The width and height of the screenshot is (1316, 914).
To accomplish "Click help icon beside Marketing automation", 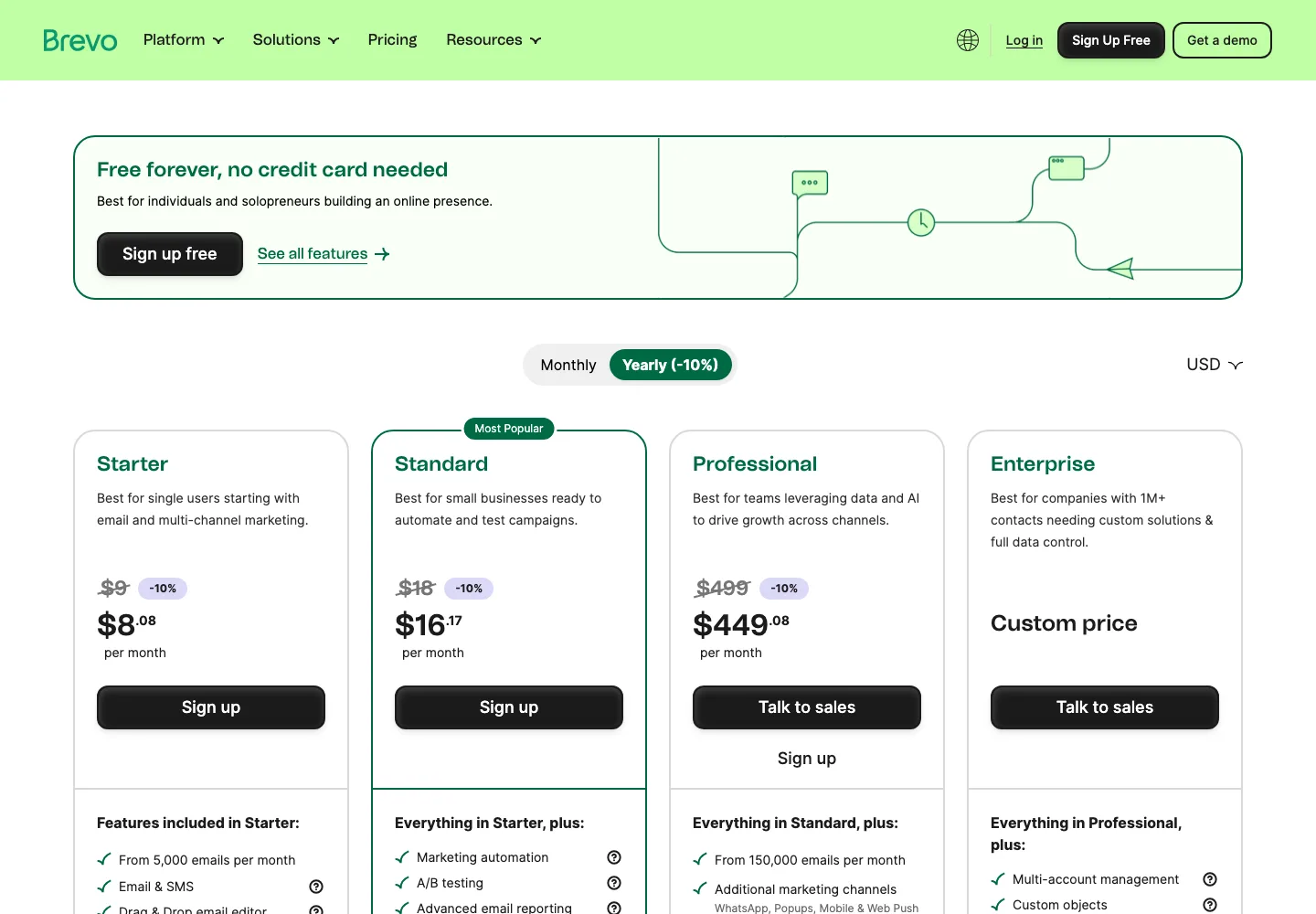I will [x=614, y=857].
